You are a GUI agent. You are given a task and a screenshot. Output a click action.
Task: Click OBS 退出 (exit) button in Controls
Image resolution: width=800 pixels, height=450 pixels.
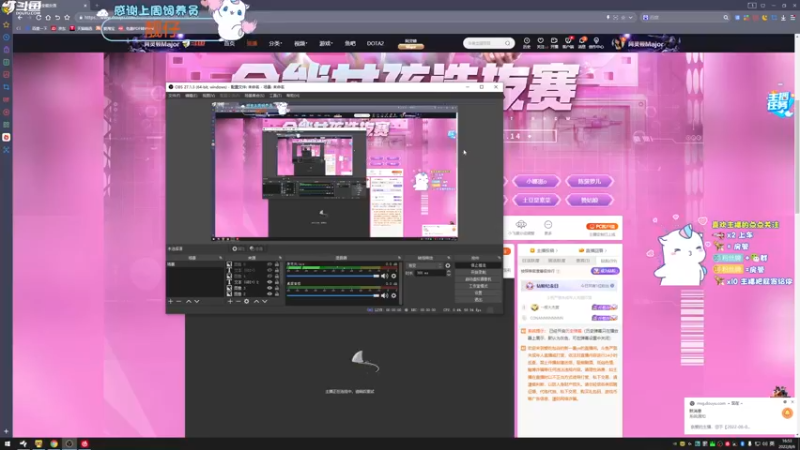point(478,299)
